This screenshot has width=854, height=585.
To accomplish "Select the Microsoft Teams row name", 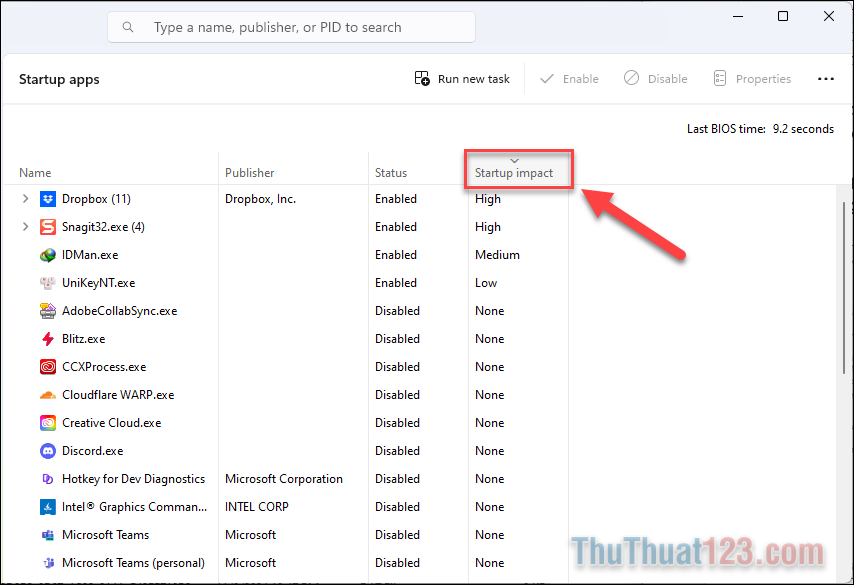I will tap(106, 535).
